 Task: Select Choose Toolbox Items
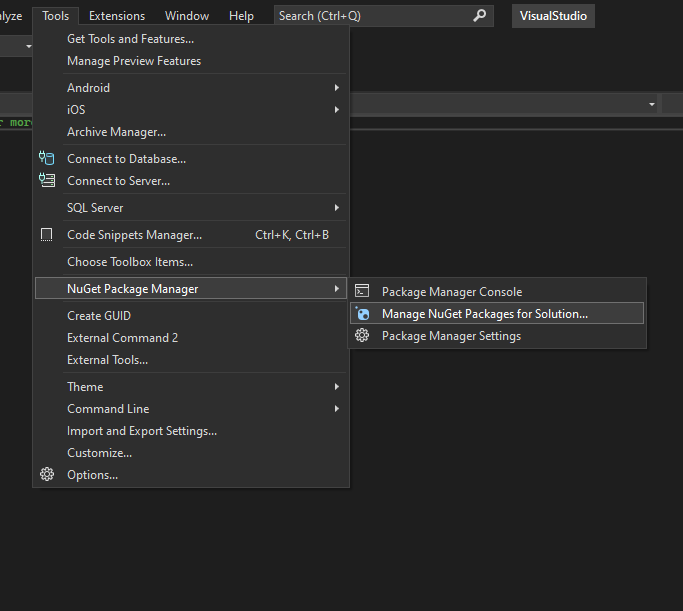(191, 262)
